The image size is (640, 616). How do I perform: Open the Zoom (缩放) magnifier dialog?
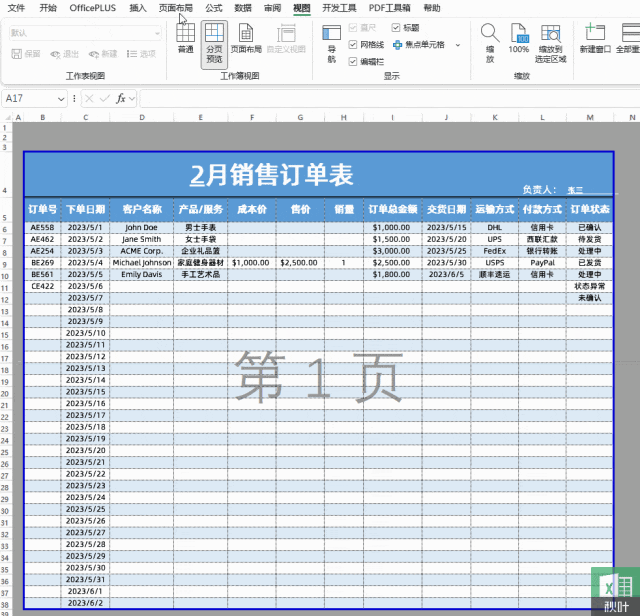490,43
